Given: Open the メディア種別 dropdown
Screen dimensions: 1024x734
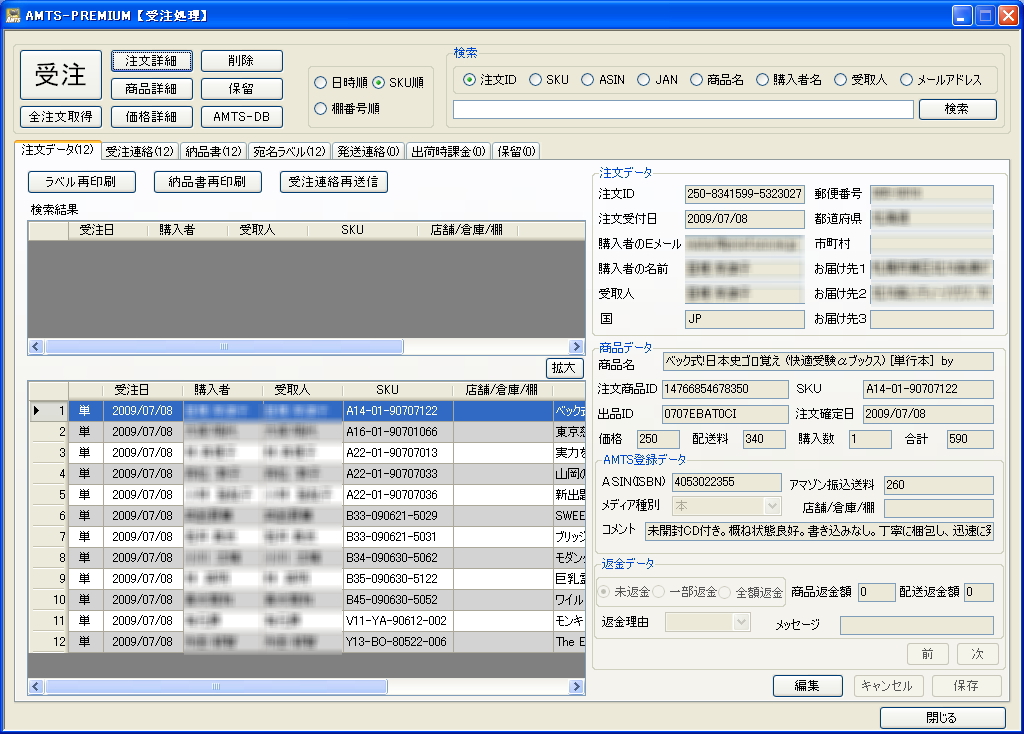Looking at the screenshot, I should coord(773,505).
